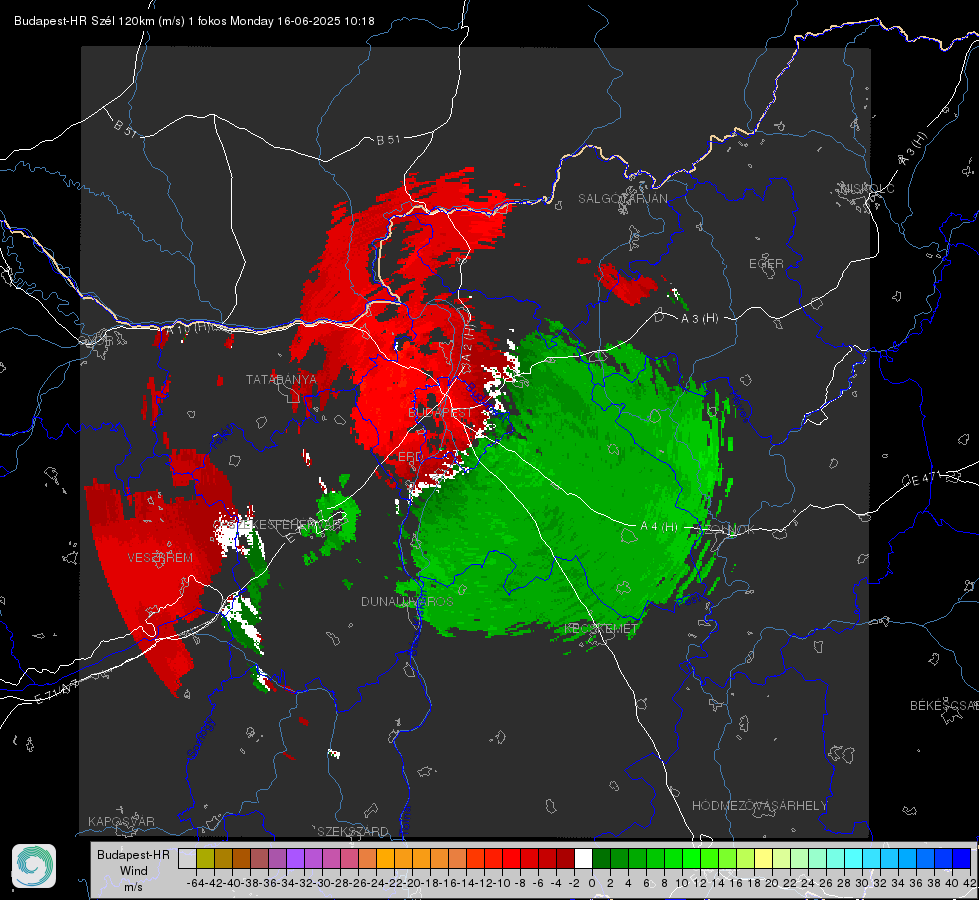
Task: Select the HÓDMEZŐVÁSÁRHELY city label
Action: pos(759,806)
